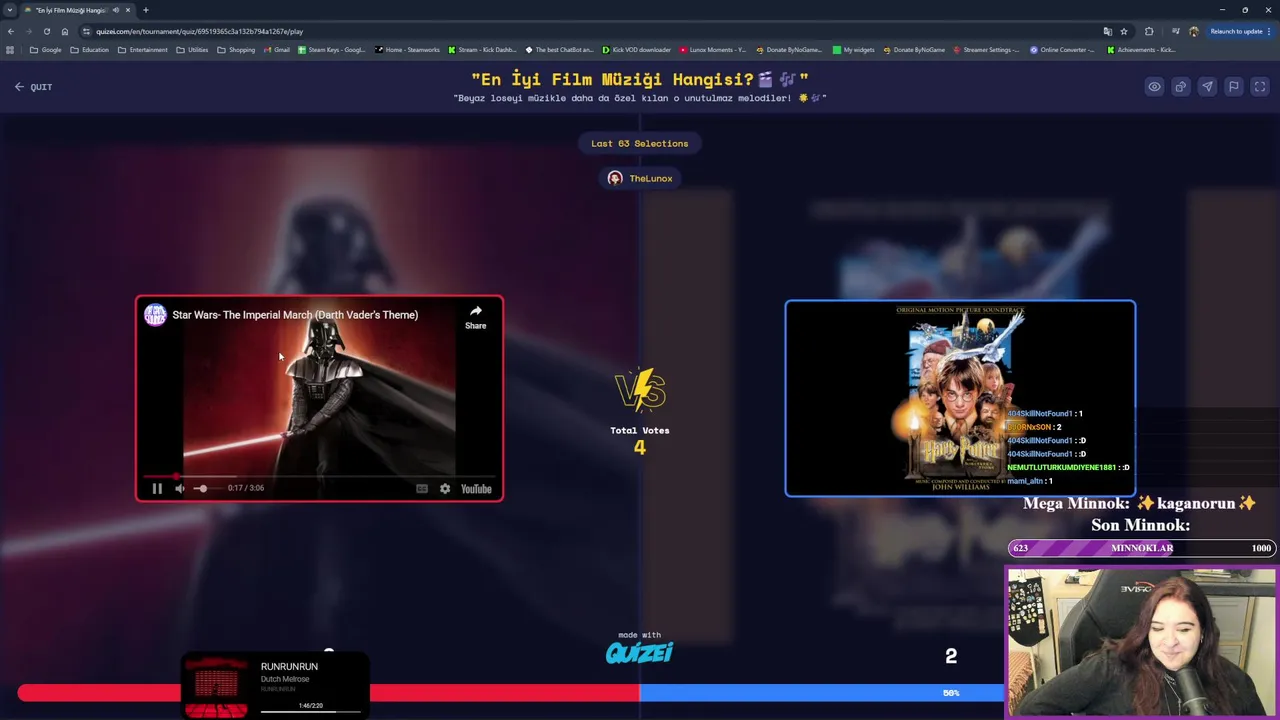
Task: Open Star Wars Imperial March video title
Action: coord(295,315)
